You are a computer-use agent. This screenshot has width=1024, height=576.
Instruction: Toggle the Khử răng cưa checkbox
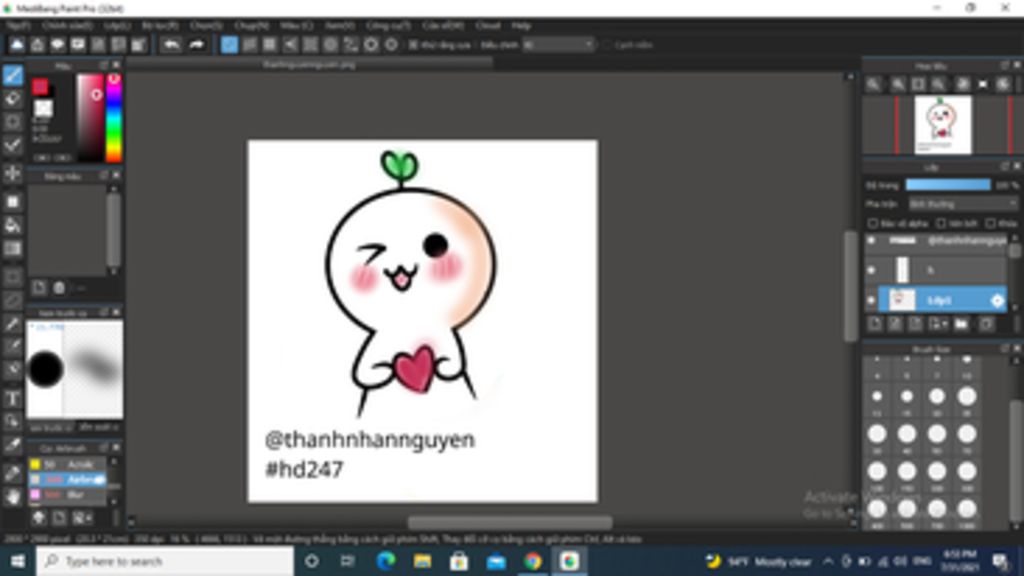pyautogui.click(x=413, y=45)
